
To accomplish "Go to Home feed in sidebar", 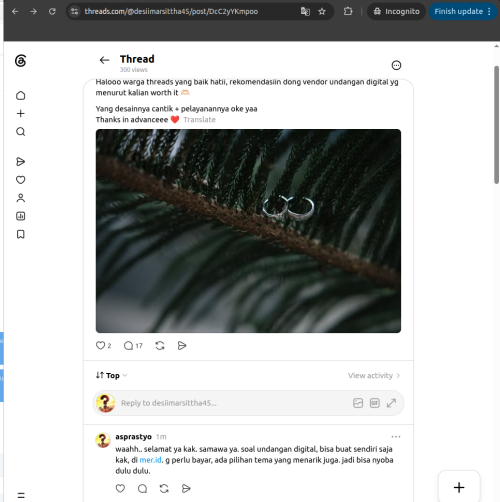I will (x=21, y=96).
